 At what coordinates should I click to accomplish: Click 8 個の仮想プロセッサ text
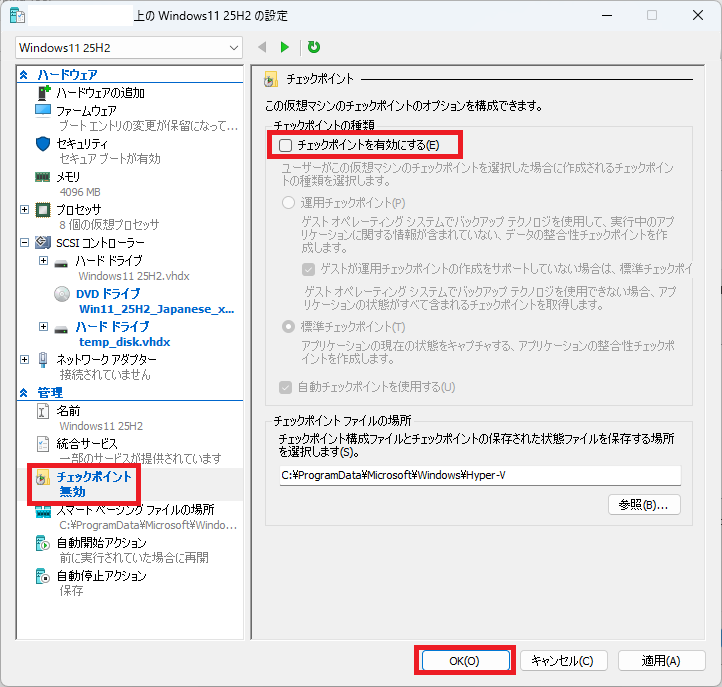pos(109,225)
